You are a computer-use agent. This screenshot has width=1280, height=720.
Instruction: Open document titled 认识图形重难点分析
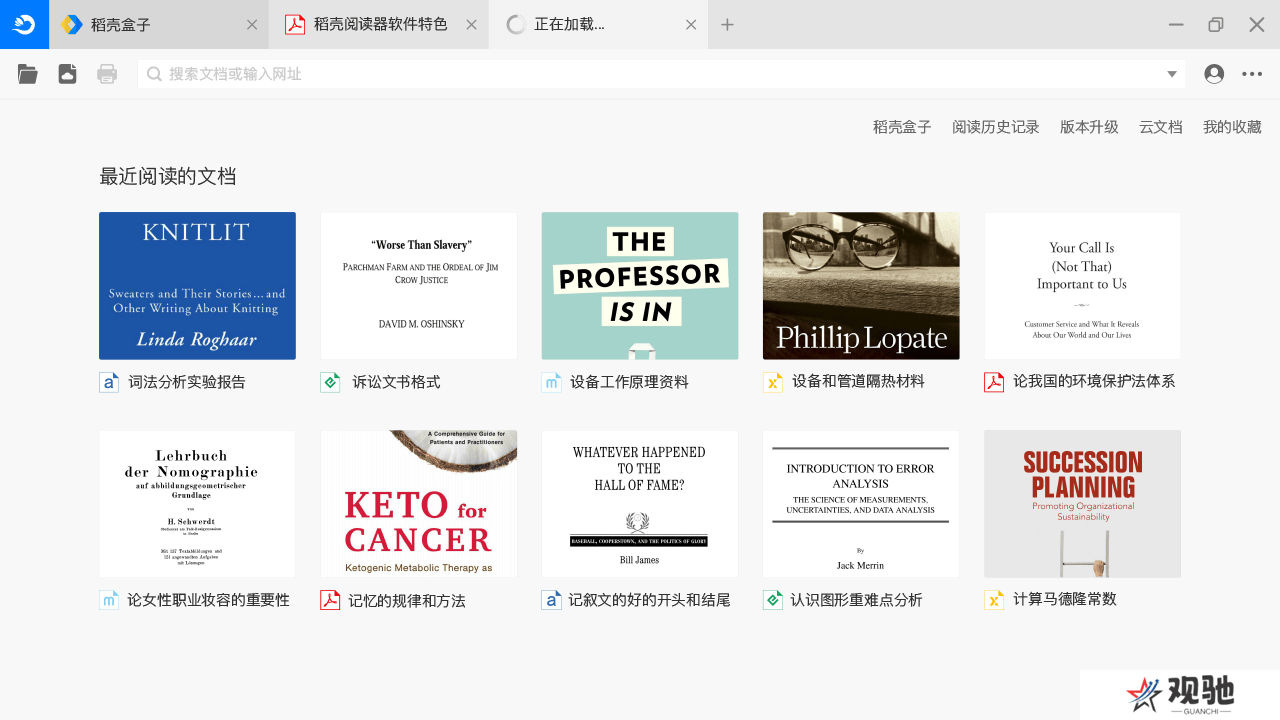[x=857, y=600]
